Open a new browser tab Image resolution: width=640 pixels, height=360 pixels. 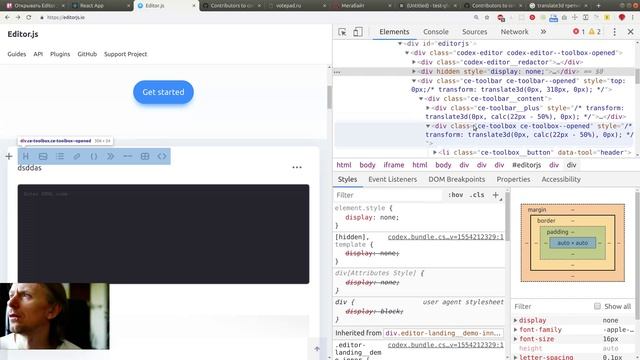(x=599, y=6)
